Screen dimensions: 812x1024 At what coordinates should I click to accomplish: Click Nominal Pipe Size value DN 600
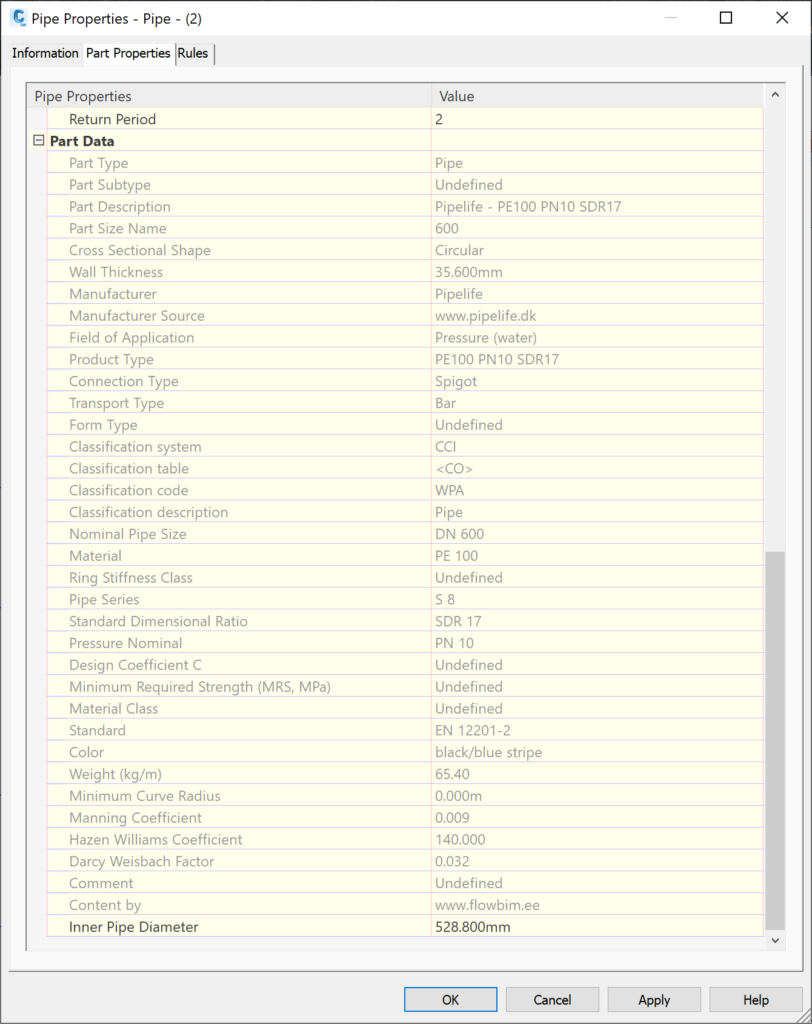[459, 534]
